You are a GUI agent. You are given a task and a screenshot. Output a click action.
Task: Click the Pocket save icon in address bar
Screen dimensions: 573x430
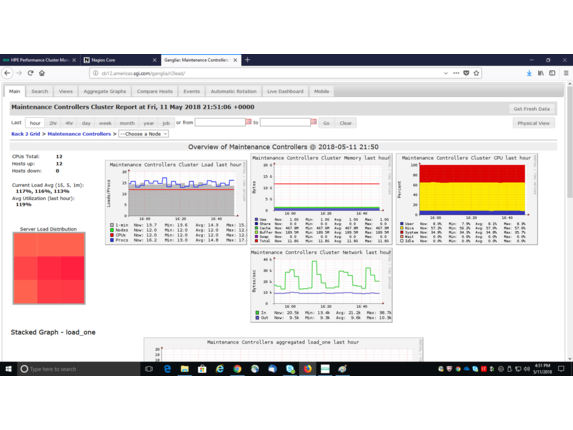[x=466, y=73]
